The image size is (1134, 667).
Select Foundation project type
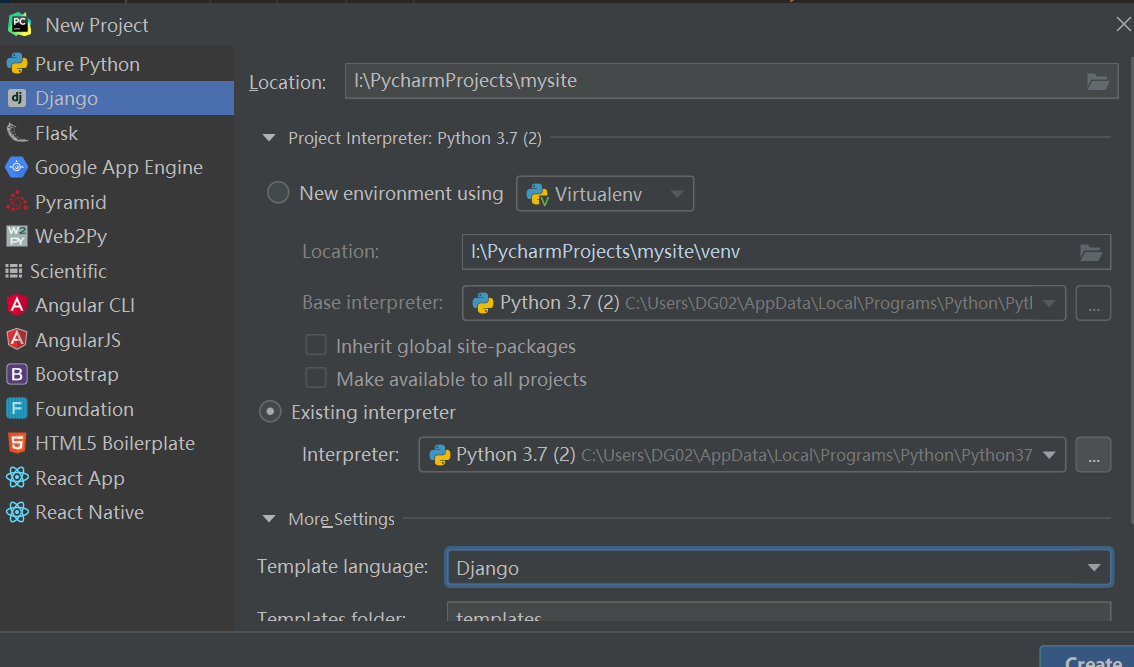pos(117,409)
